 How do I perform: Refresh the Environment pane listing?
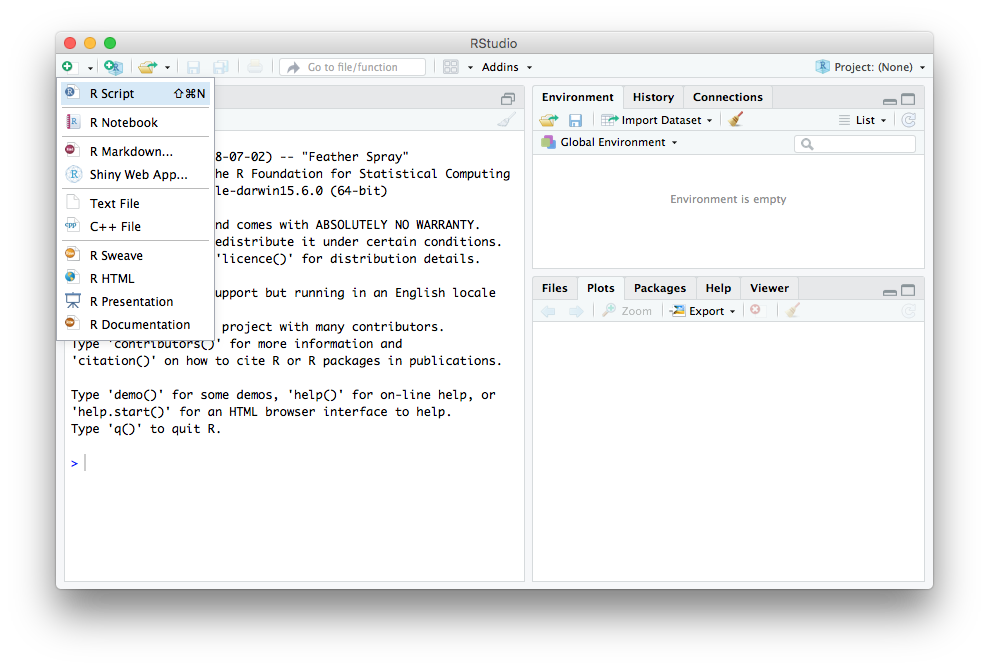[908, 119]
